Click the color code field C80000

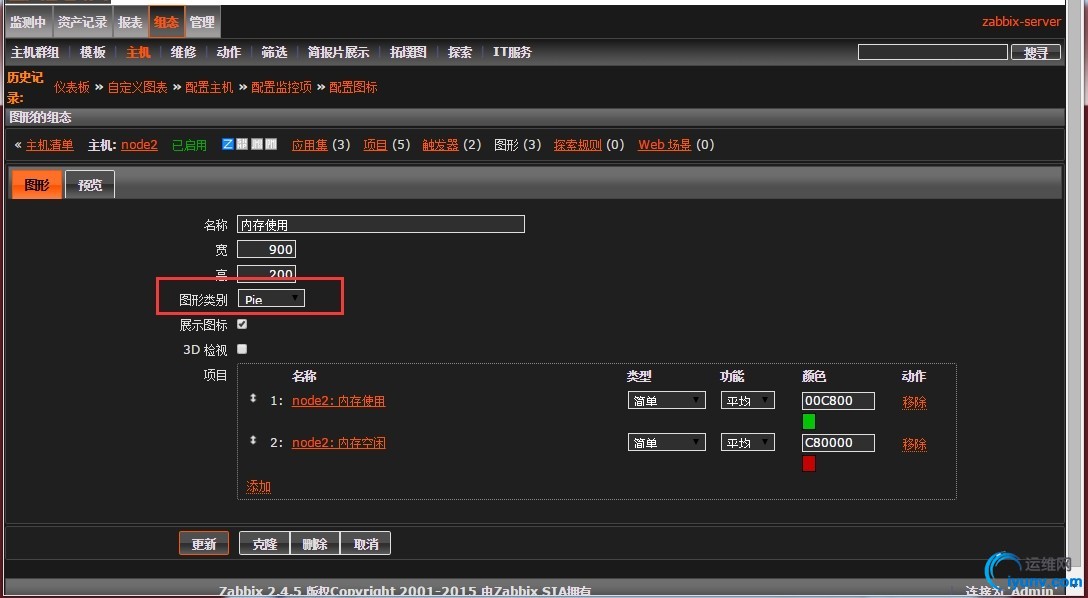838,443
